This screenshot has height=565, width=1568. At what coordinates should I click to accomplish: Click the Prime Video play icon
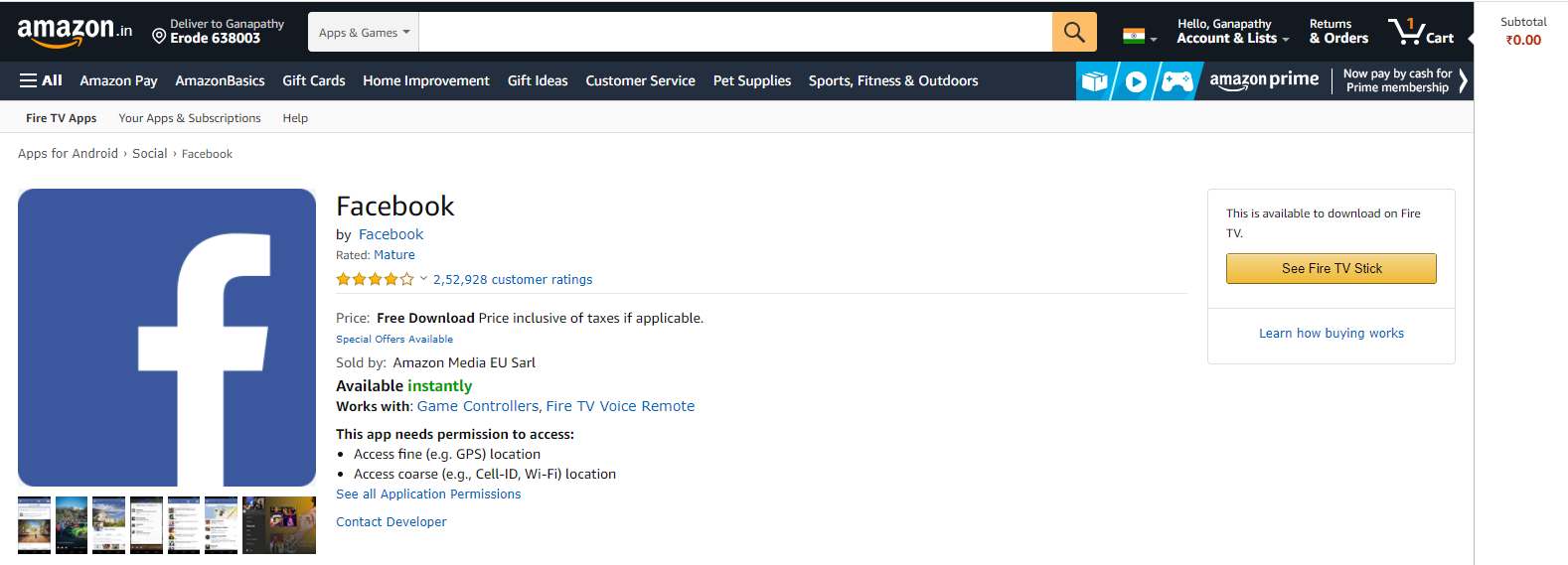[x=1136, y=81]
